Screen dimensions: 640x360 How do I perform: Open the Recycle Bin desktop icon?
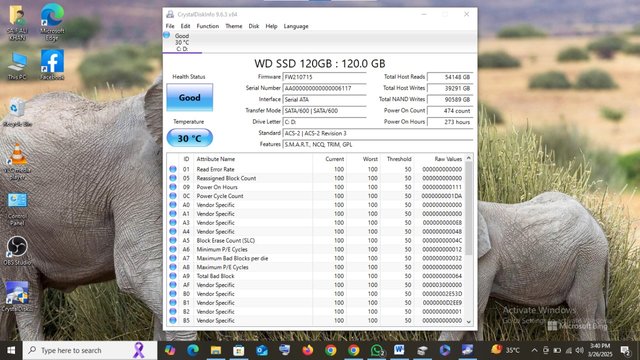tap(17, 112)
